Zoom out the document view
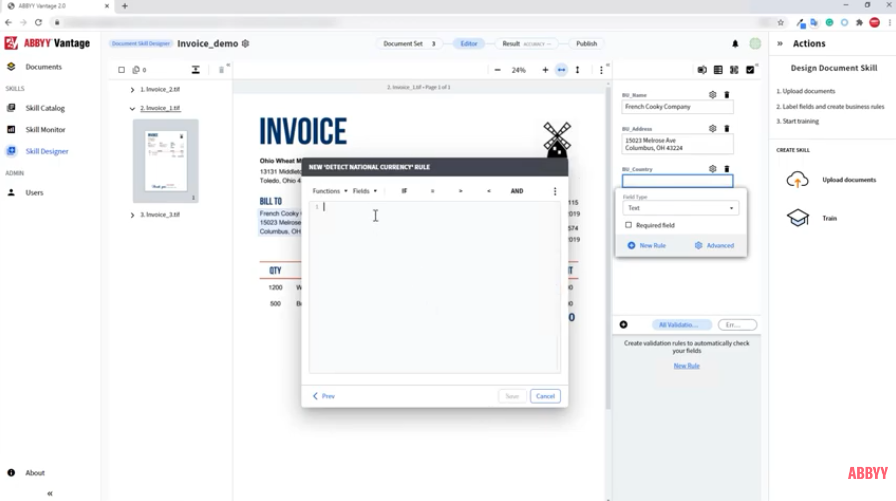The height and width of the screenshot is (501, 896). 498,70
